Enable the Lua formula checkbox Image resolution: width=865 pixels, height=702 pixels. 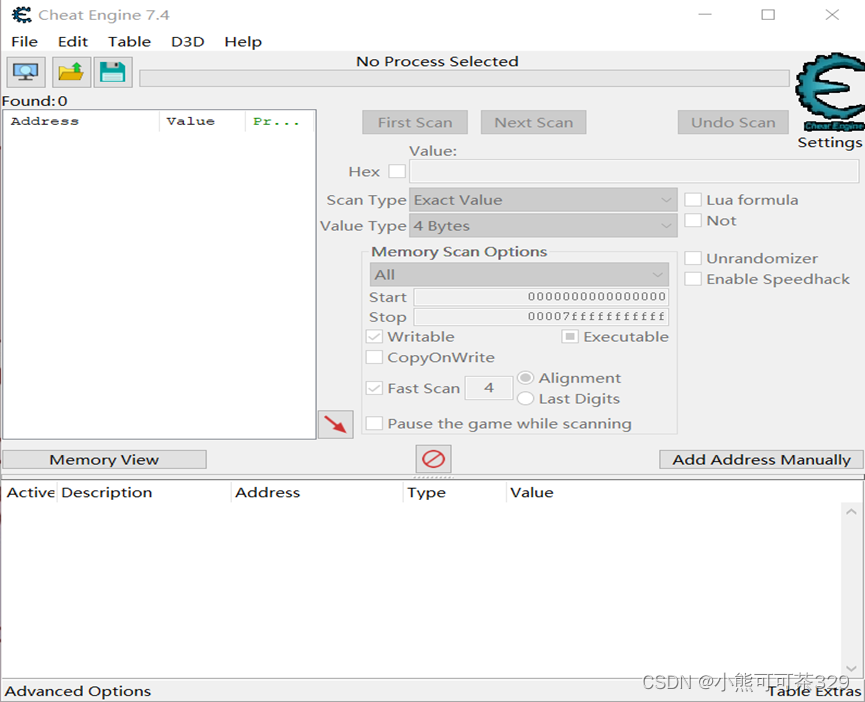(x=693, y=200)
